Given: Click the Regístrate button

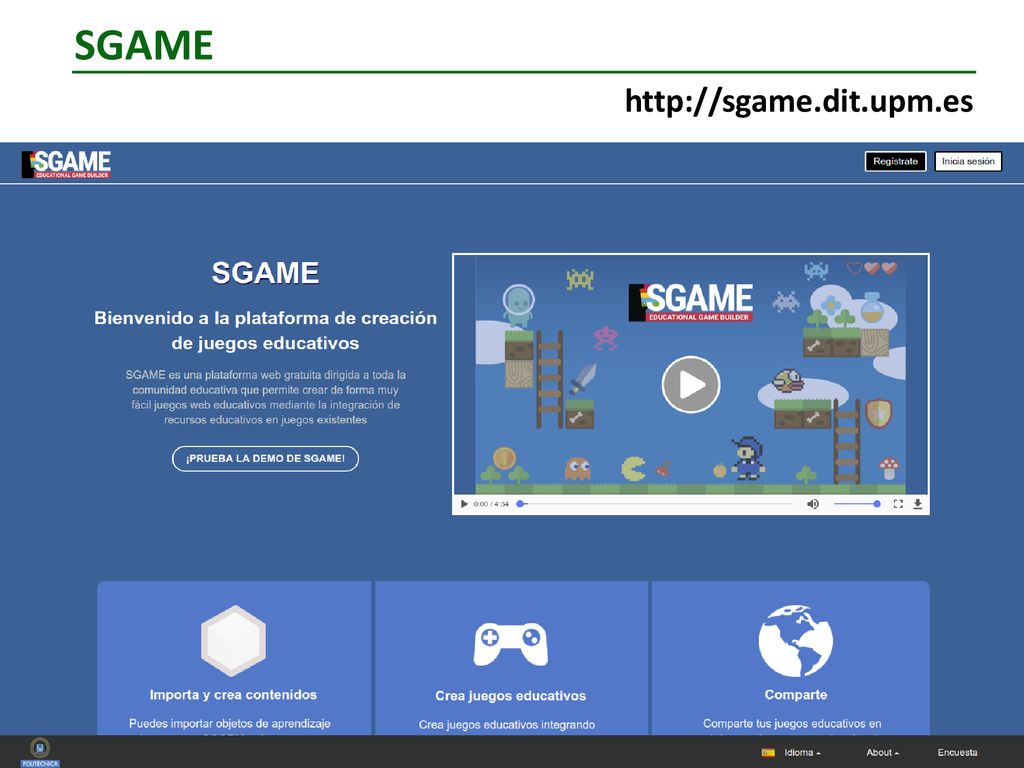Looking at the screenshot, I should point(895,161).
